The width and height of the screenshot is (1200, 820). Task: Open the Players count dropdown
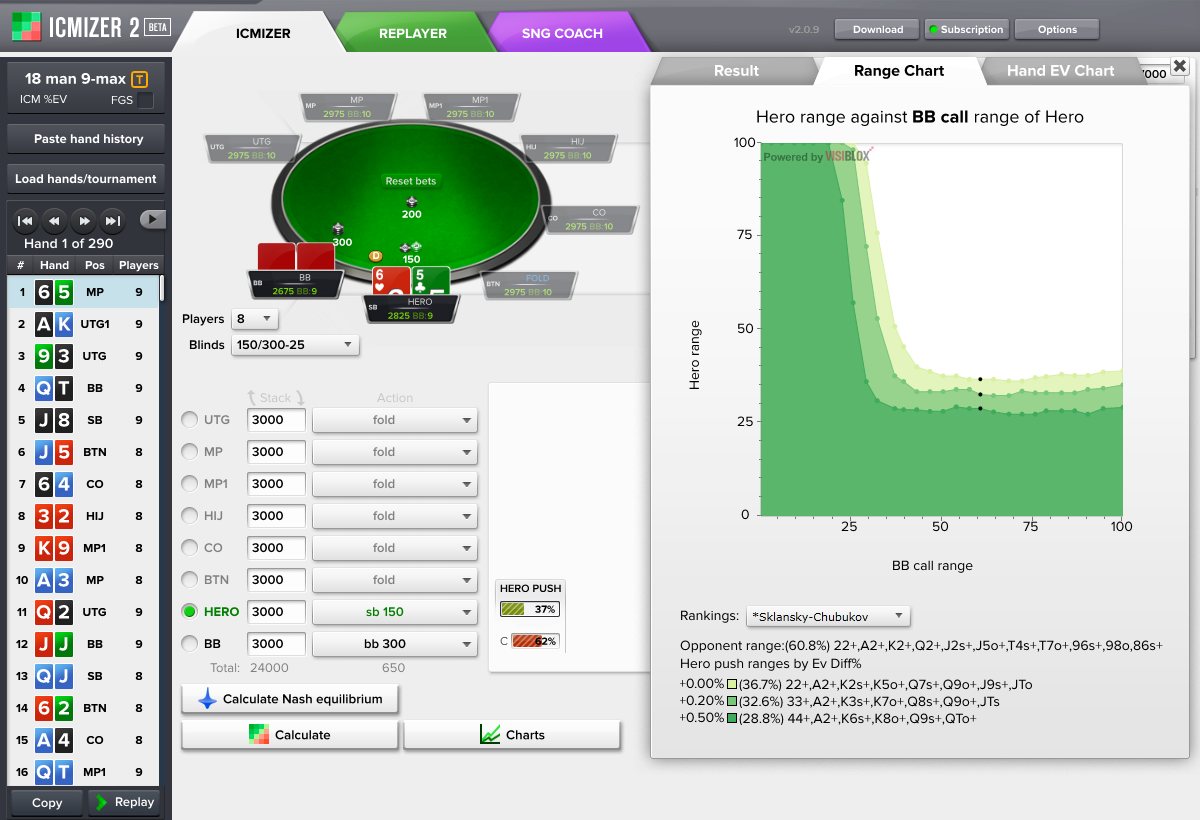[254, 319]
